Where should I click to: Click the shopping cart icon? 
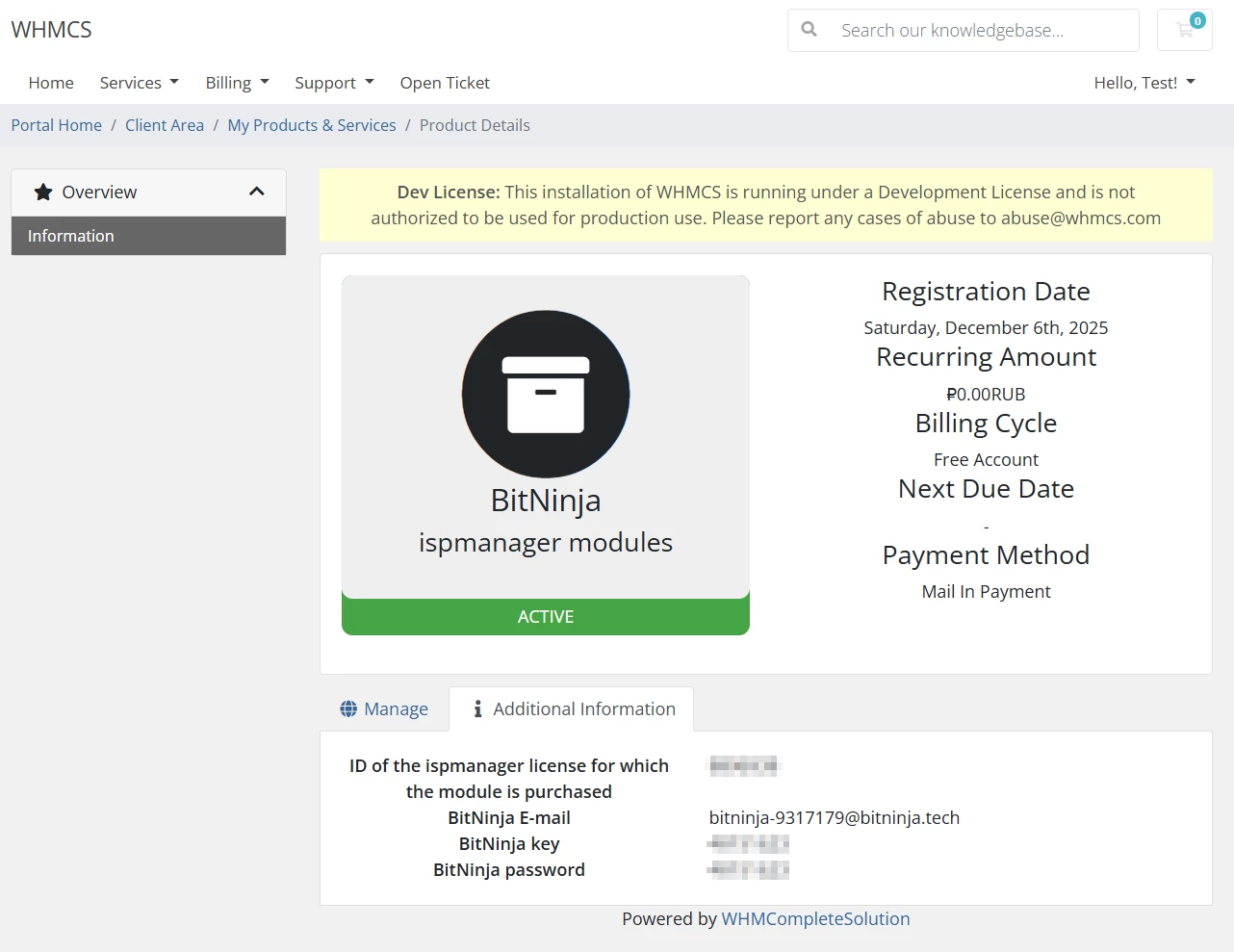1185,30
